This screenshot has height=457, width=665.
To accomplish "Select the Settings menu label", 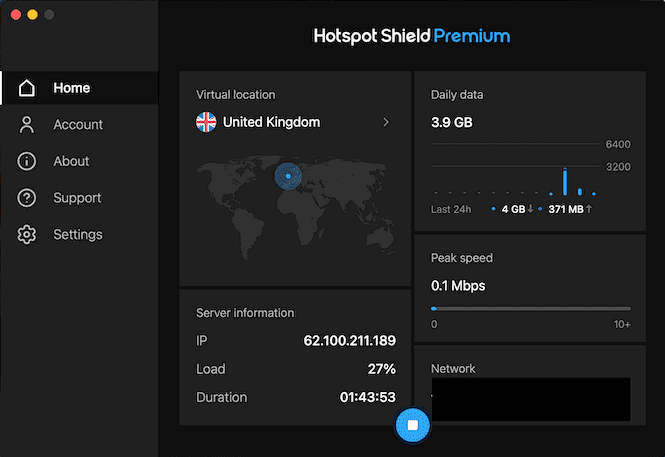I will tap(78, 235).
